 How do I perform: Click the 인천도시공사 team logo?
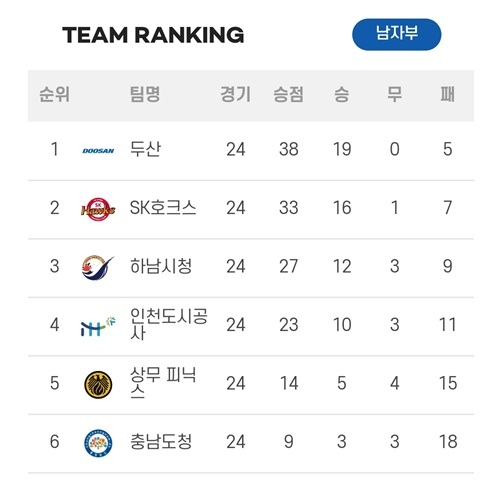point(98,326)
